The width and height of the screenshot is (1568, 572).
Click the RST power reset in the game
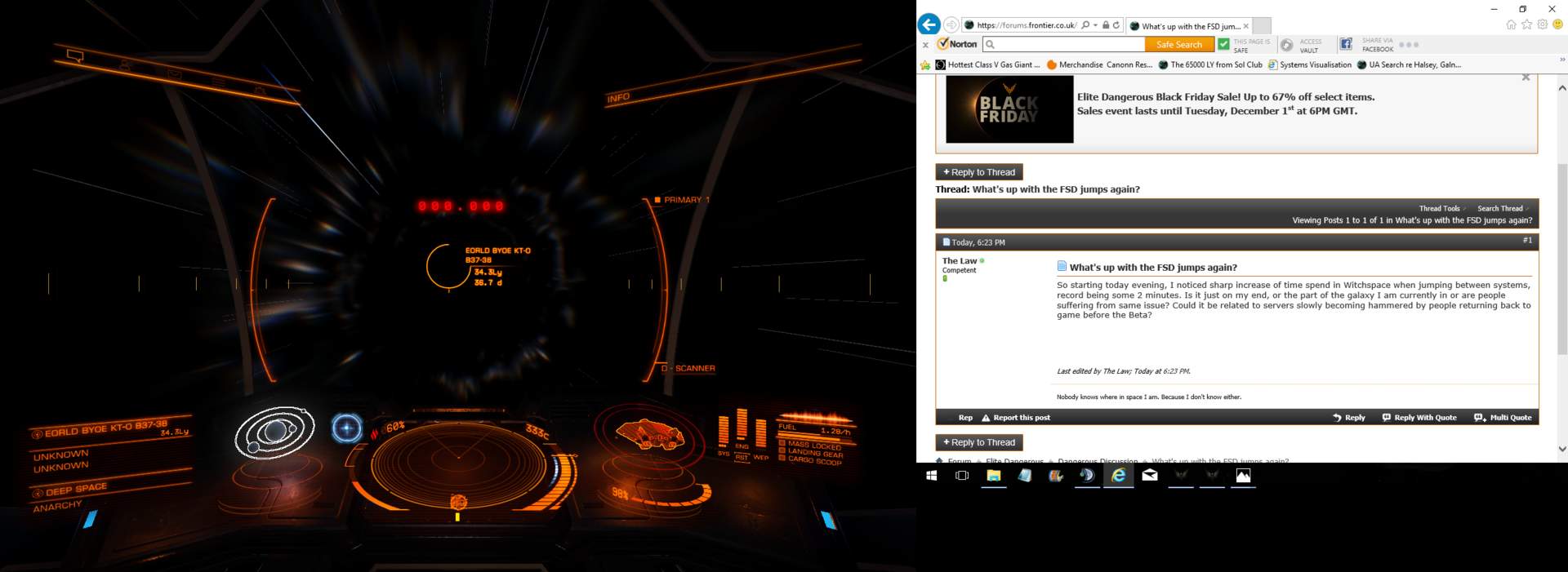tap(742, 457)
